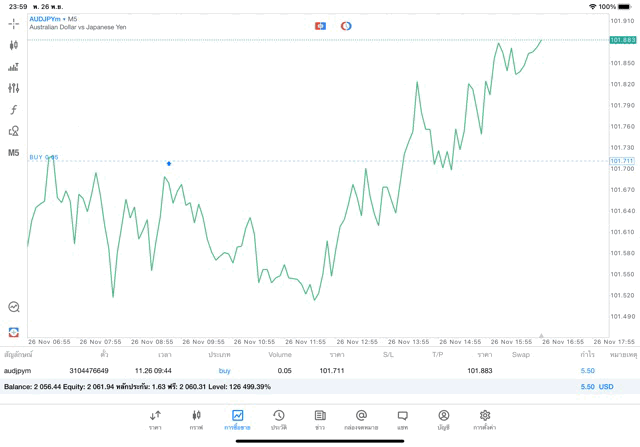Click the BUY 0.05 position line label
The image size is (640, 447).
point(44,157)
